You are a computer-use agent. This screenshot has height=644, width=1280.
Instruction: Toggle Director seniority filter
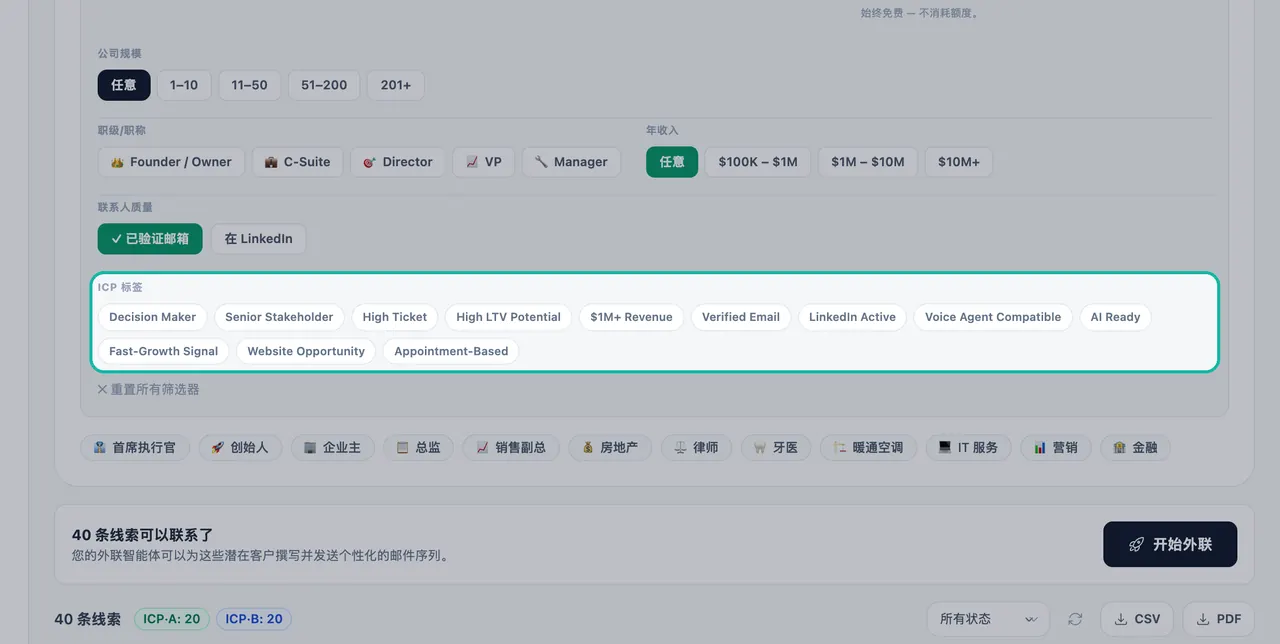tap(398, 162)
